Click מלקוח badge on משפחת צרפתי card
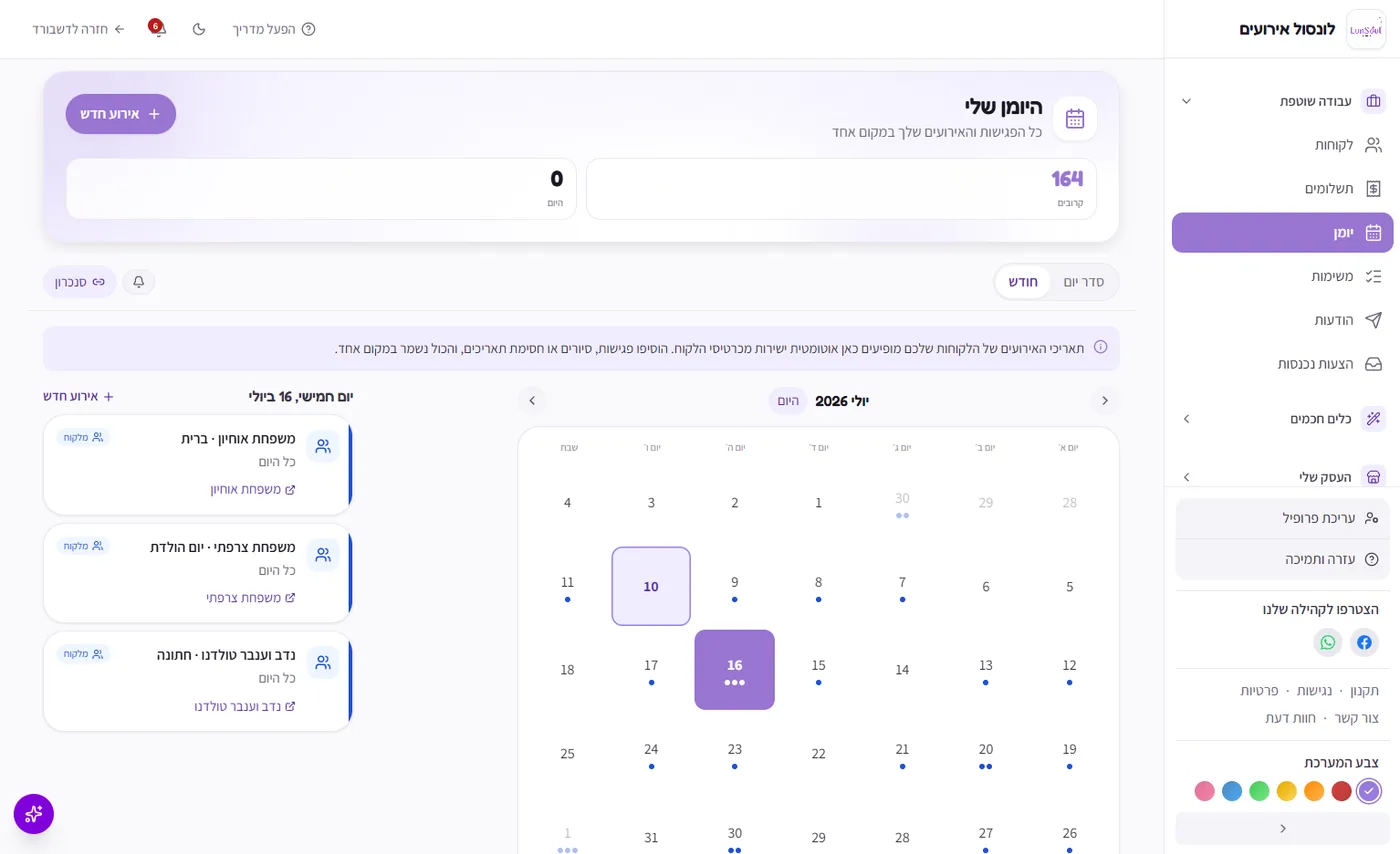The image size is (1400, 854). point(83,546)
